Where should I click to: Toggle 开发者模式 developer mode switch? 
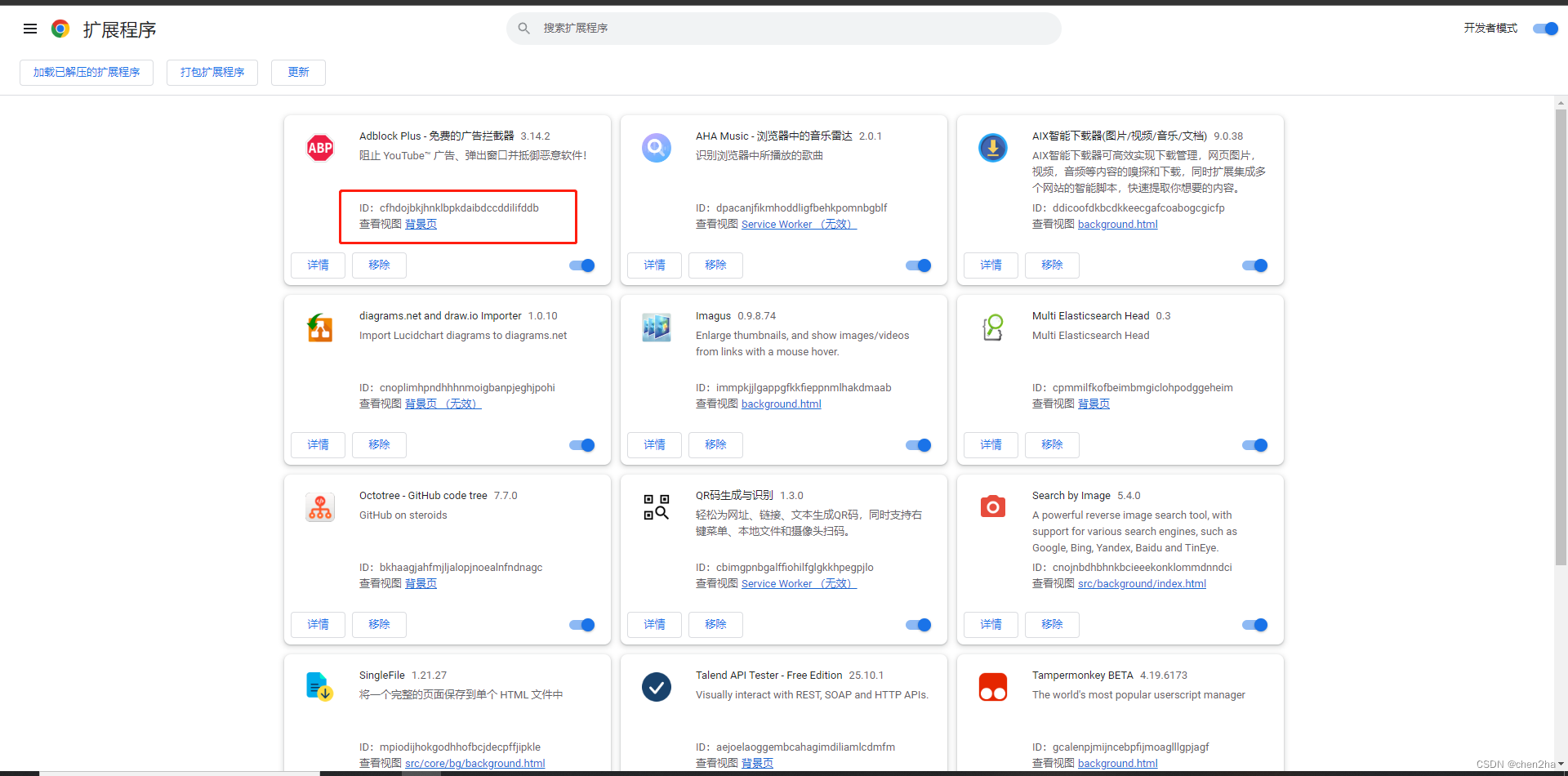tap(1545, 29)
